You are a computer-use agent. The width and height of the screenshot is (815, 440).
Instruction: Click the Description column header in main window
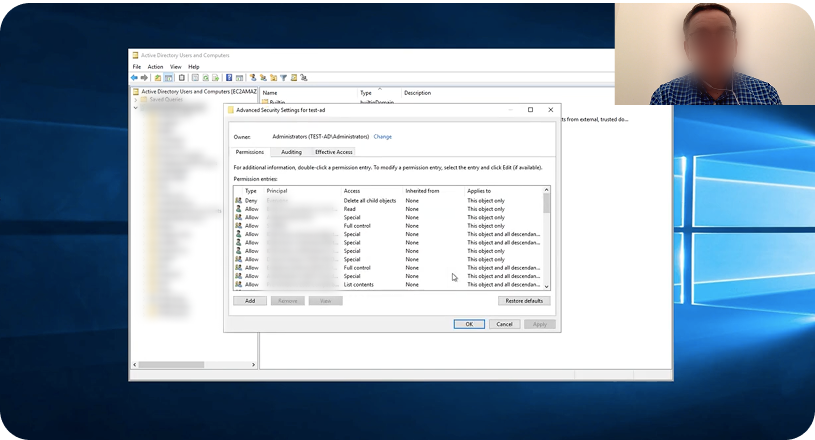click(x=417, y=92)
